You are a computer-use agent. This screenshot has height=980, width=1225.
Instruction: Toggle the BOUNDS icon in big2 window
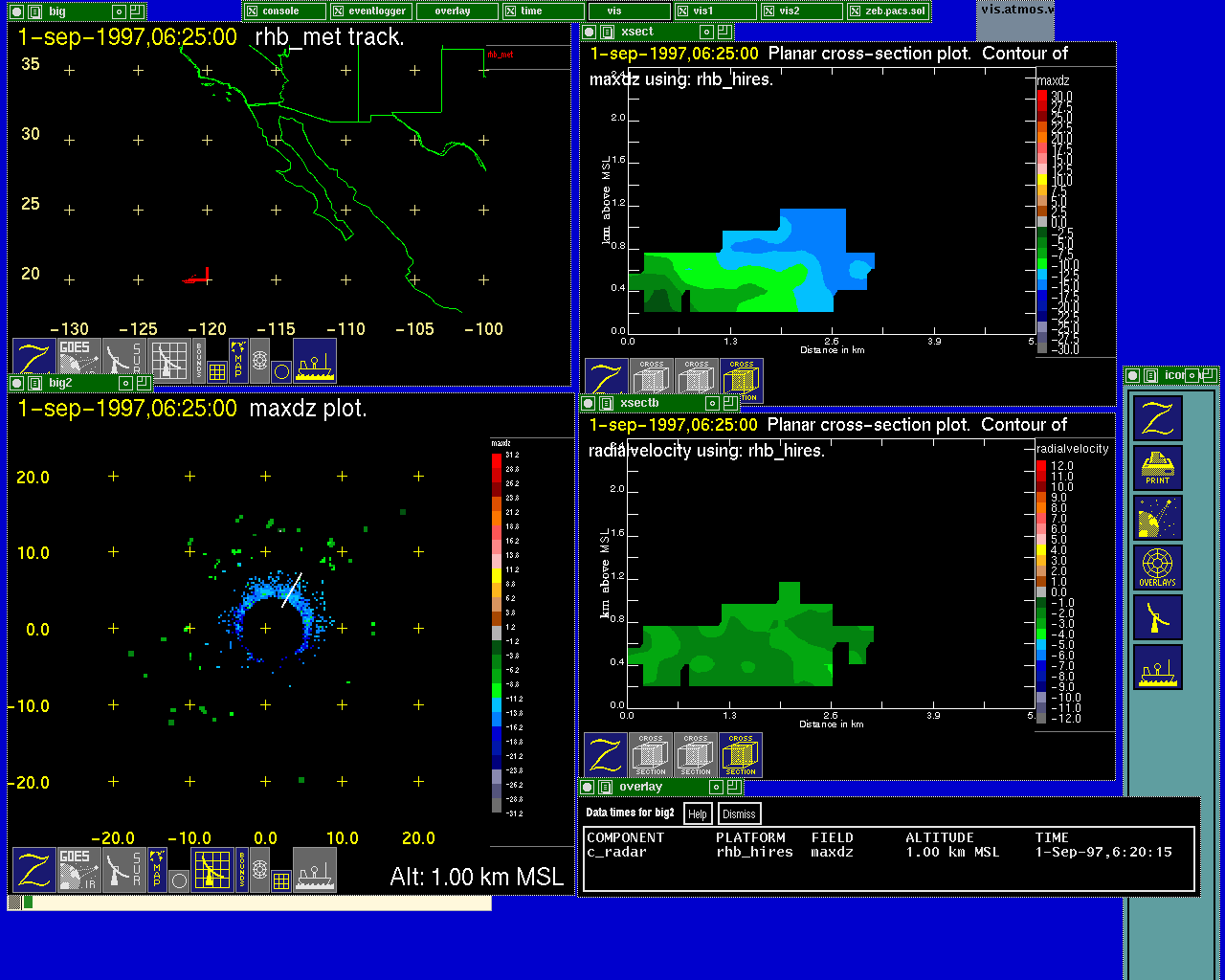[242, 869]
